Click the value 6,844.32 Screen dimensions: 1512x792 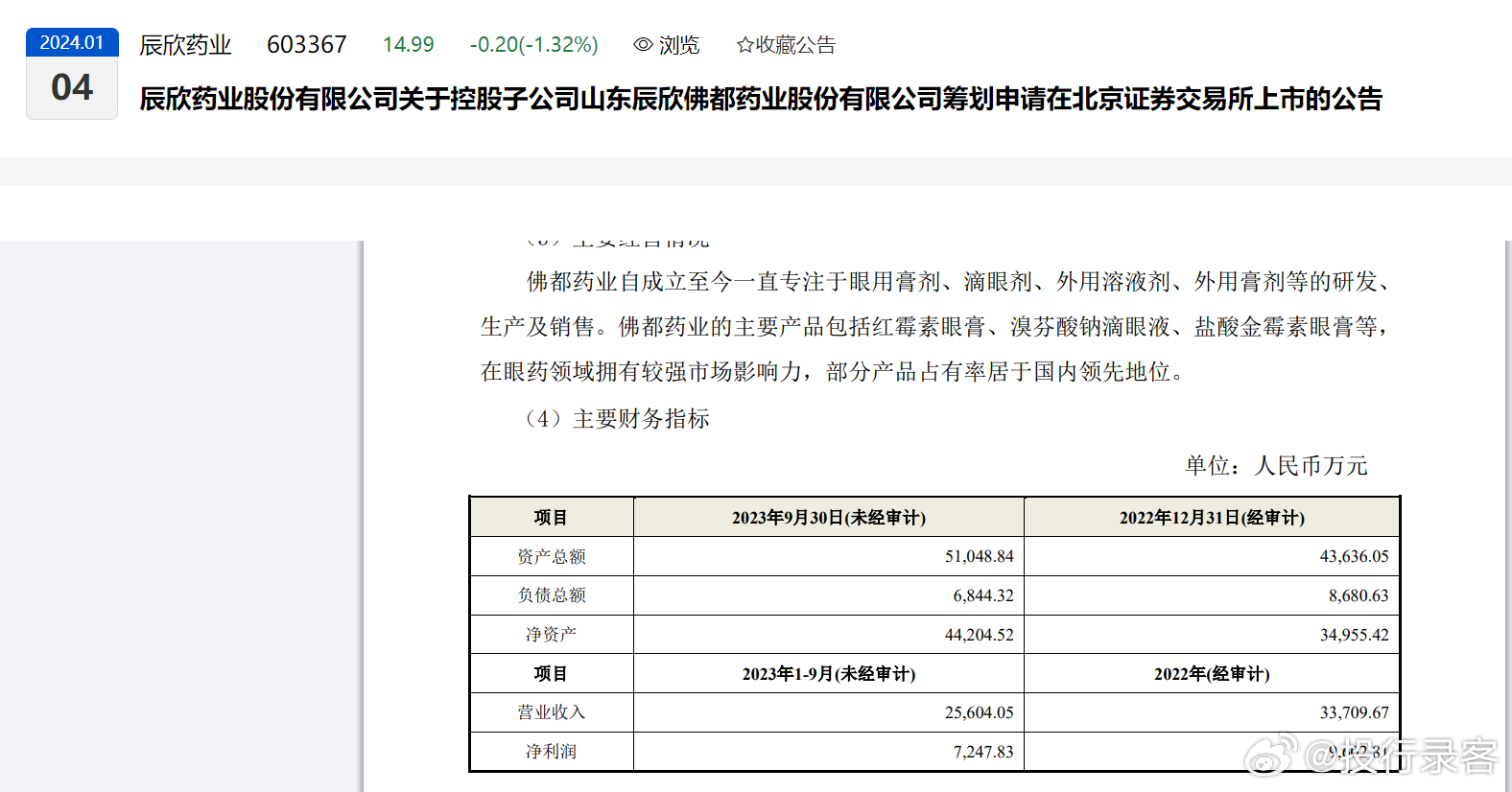tap(983, 595)
